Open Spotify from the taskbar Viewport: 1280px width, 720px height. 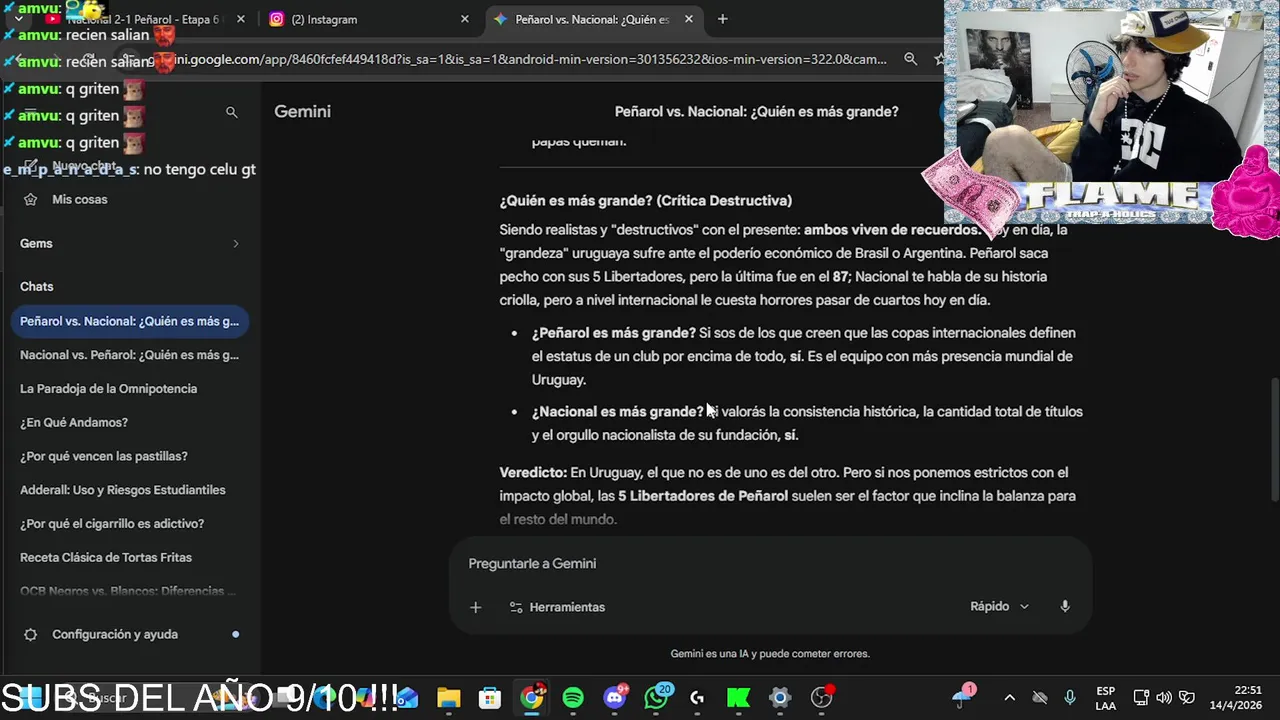(573, 698)
